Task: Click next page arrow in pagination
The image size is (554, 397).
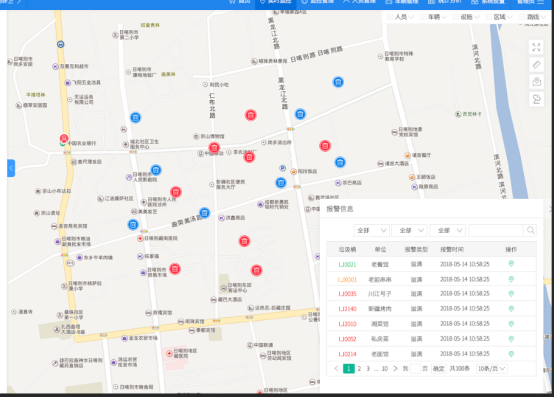Action: [x=395, y=368]
